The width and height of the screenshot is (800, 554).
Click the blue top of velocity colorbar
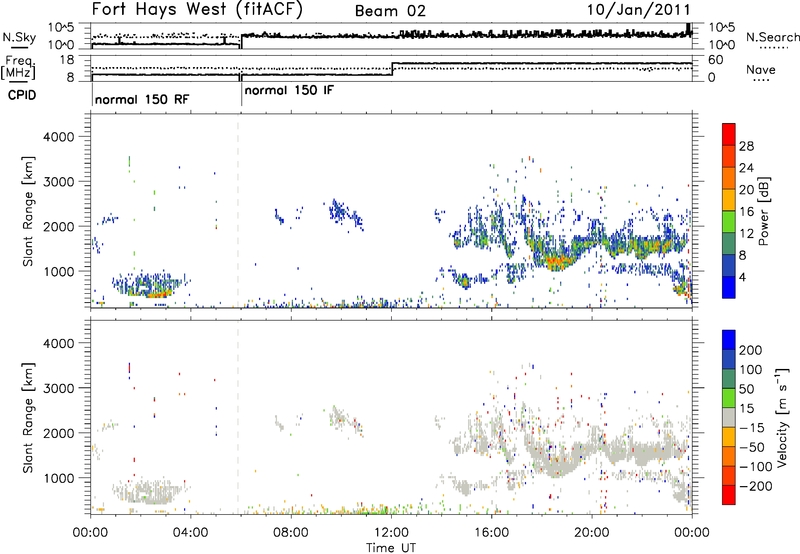coord(729,339)
